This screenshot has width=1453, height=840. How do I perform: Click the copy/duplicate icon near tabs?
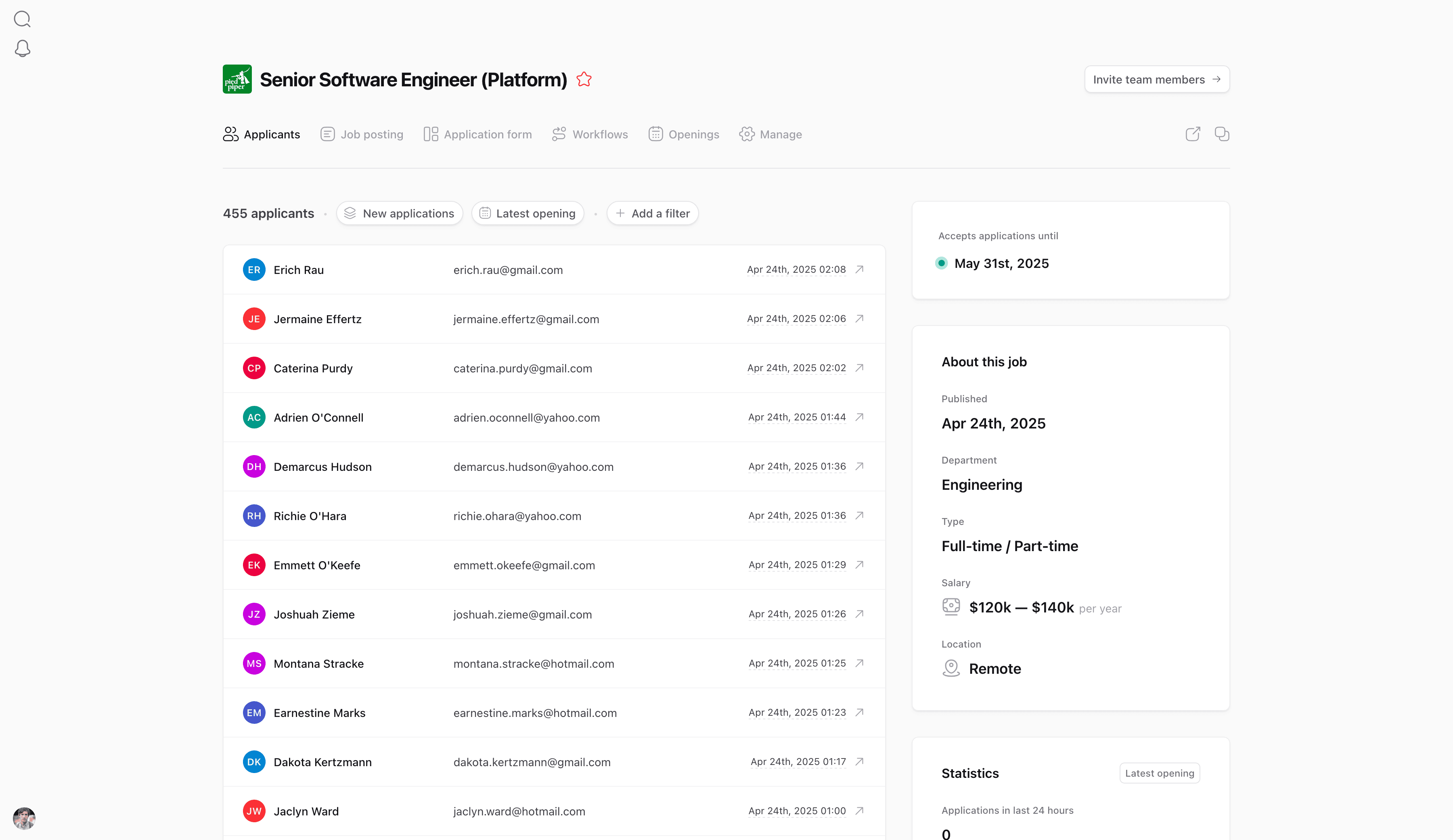1221,134
